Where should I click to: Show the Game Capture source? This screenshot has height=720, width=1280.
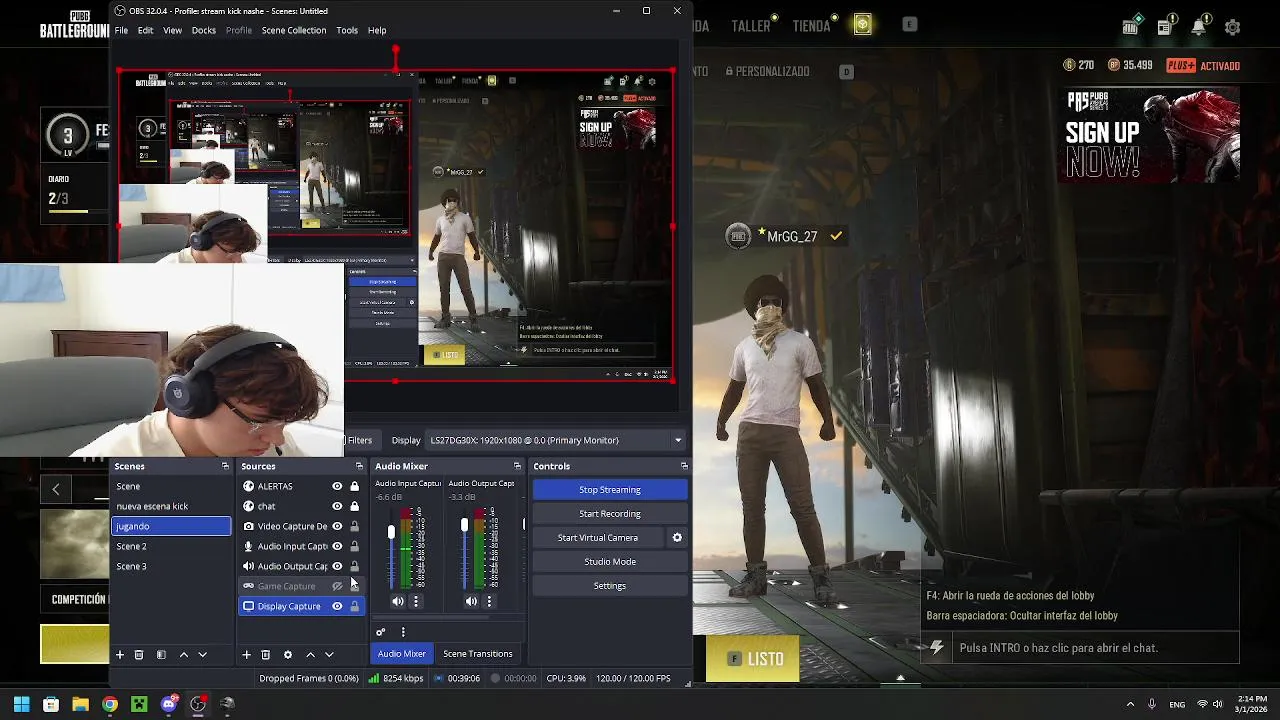(337, 586)
